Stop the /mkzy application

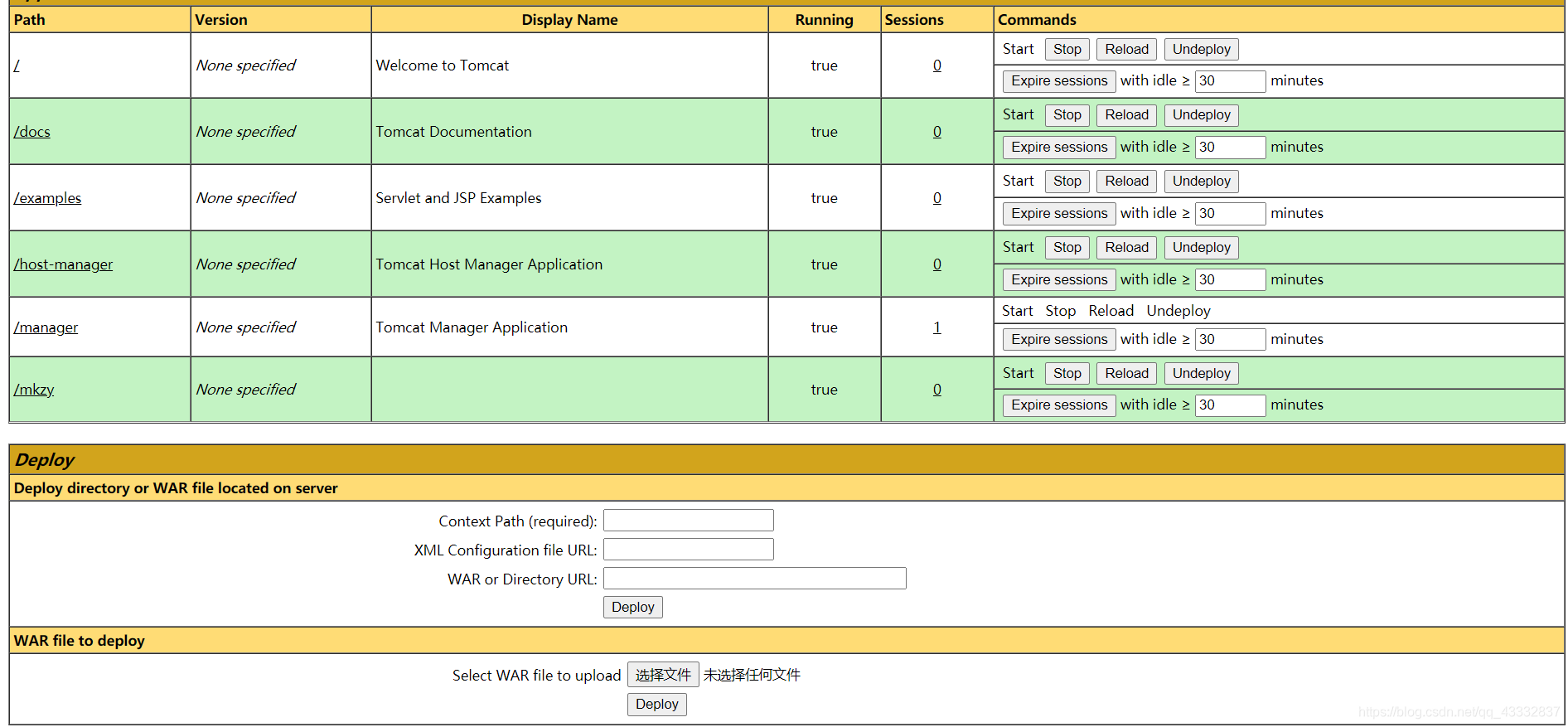coord(1067,374)
